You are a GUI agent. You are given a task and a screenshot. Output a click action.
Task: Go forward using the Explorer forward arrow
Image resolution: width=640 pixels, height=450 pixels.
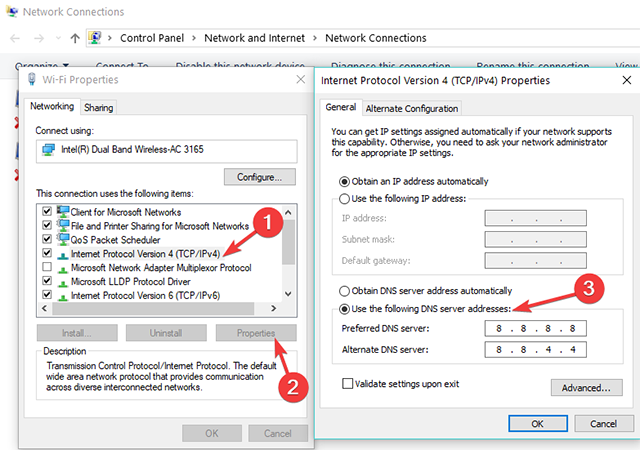coord(39,38)
